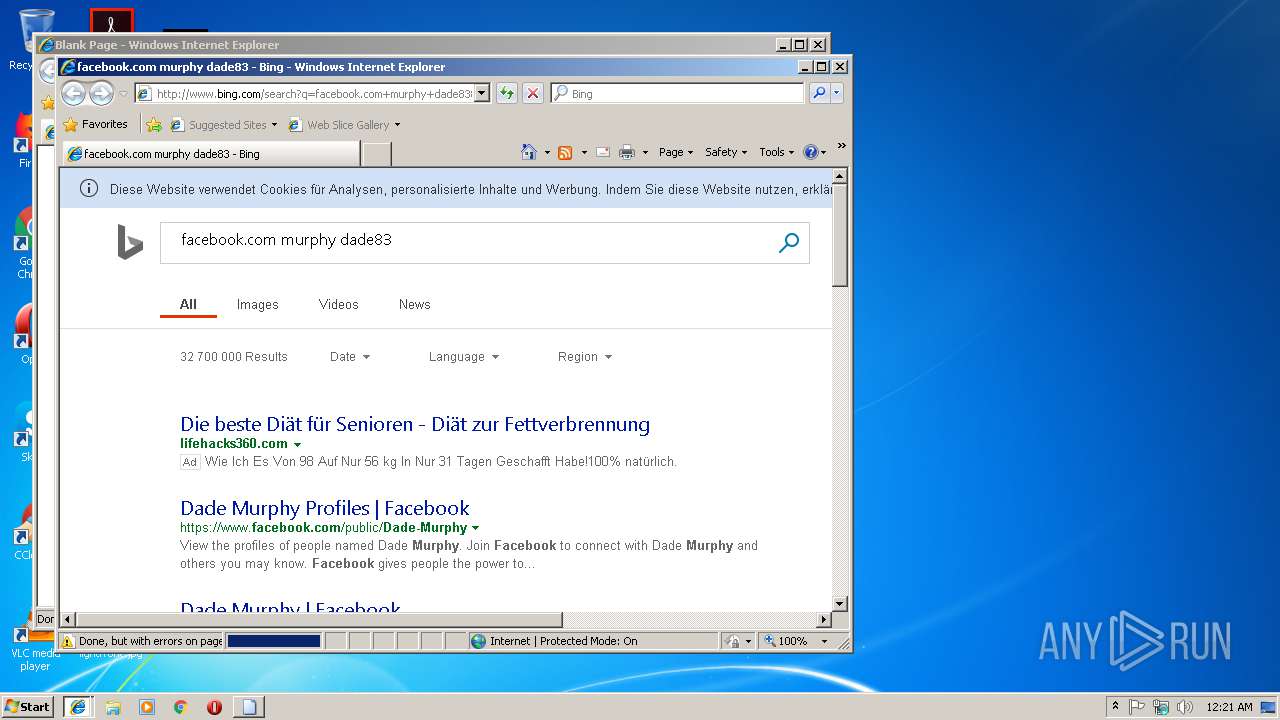Click the Bing logo
This screenshot has width=1280, height=720.
coord(130,242)
